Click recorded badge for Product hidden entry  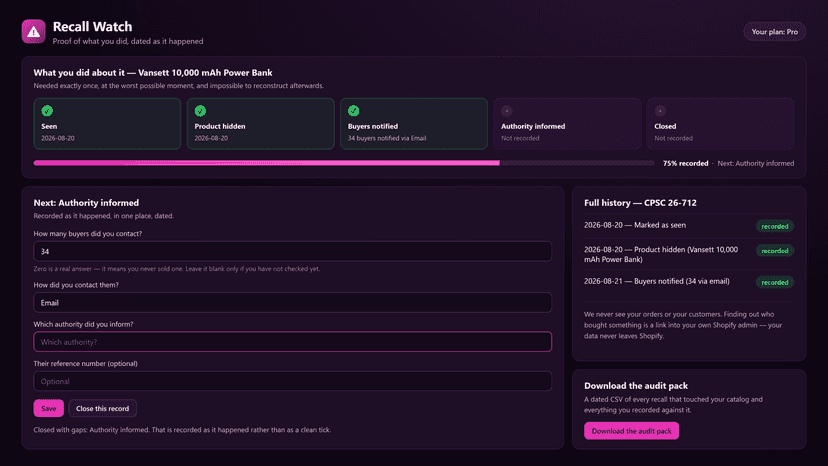775,251
